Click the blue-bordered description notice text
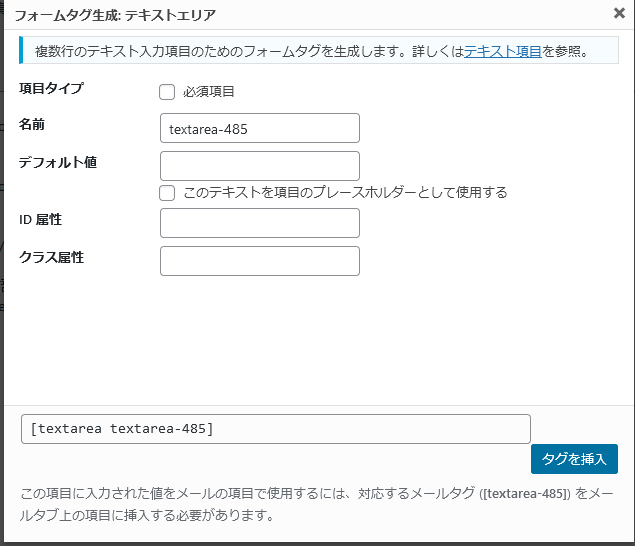The height and width of the screenshot is (546, 635). point(240,51)
